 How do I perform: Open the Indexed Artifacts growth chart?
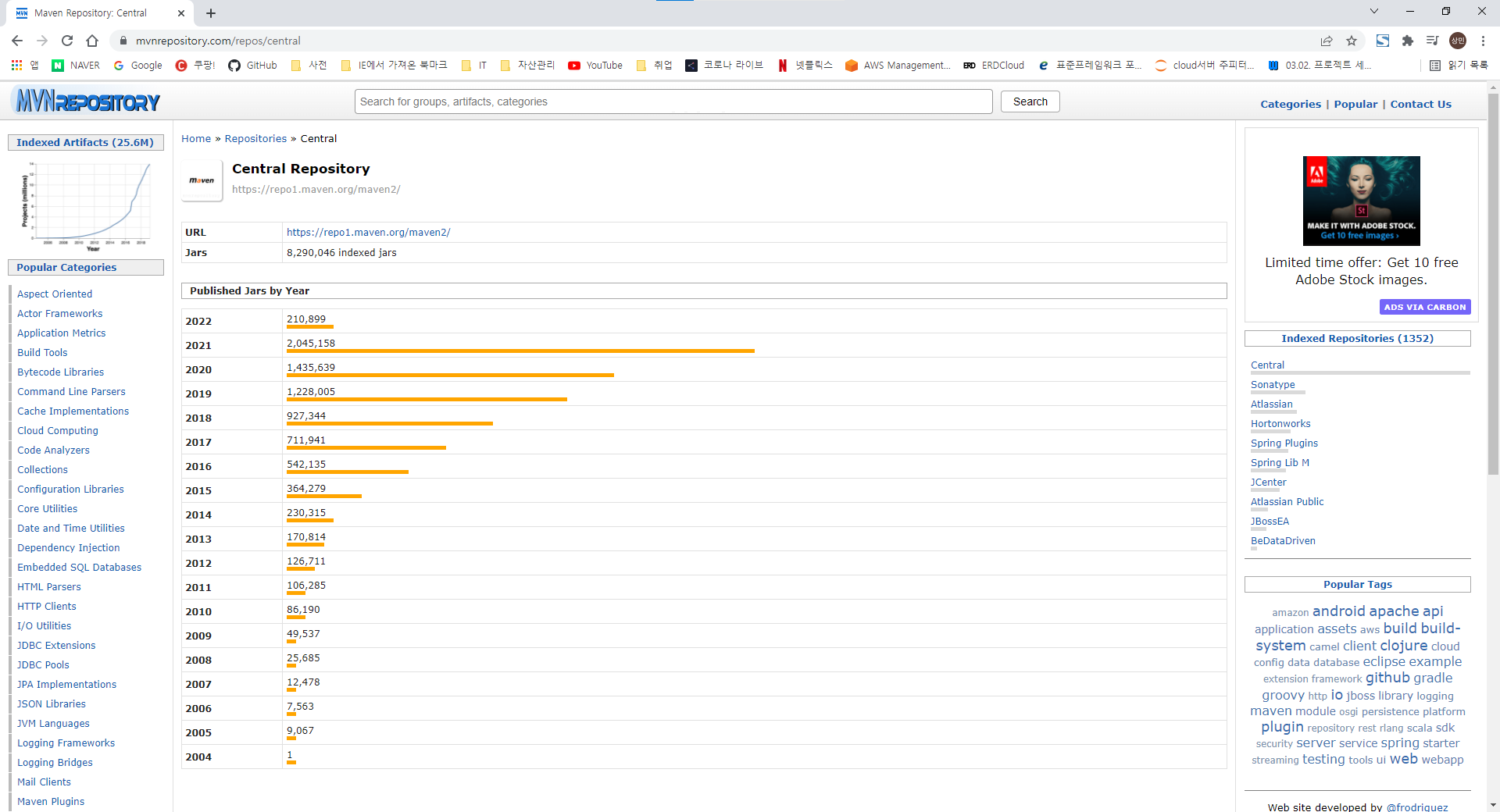tap(86, 205)
